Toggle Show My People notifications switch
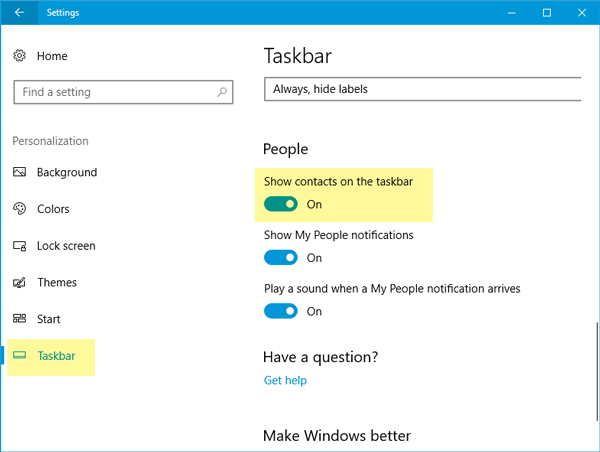600x452 pixels. (281, 258)
